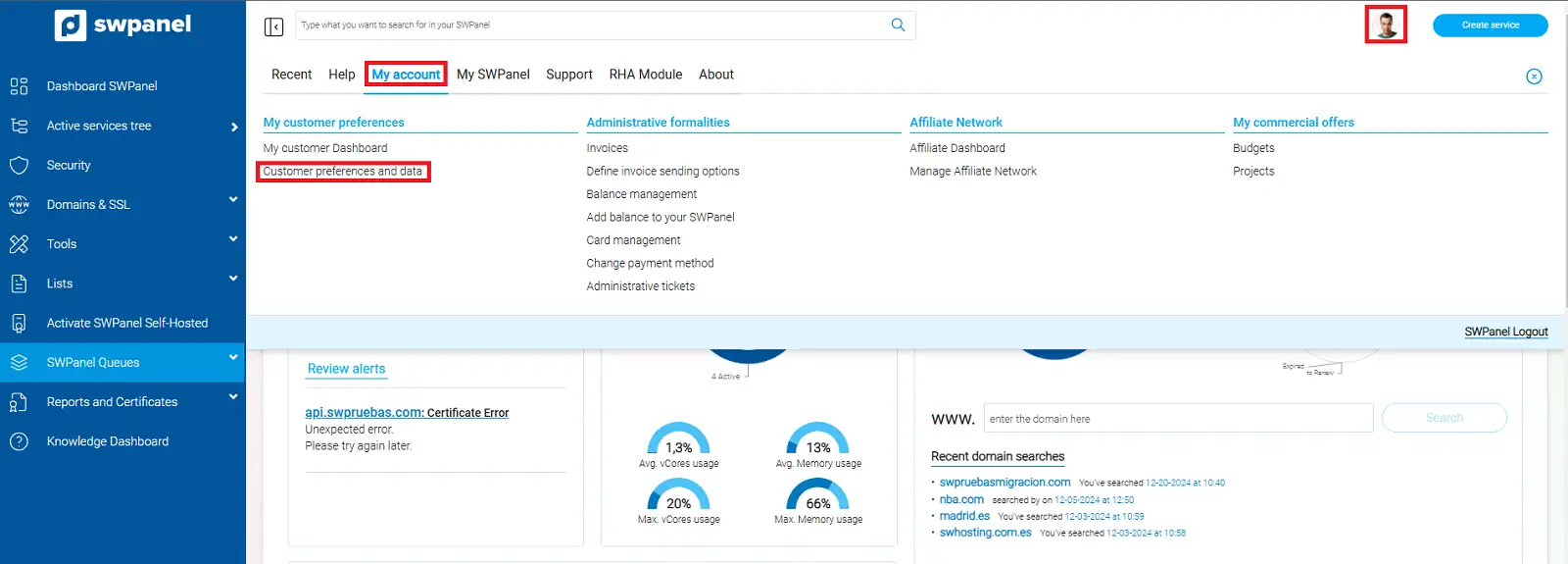Expand the Active services tree arrow
The width and height of the screenshot is (1568, 564).
[234, 127]
